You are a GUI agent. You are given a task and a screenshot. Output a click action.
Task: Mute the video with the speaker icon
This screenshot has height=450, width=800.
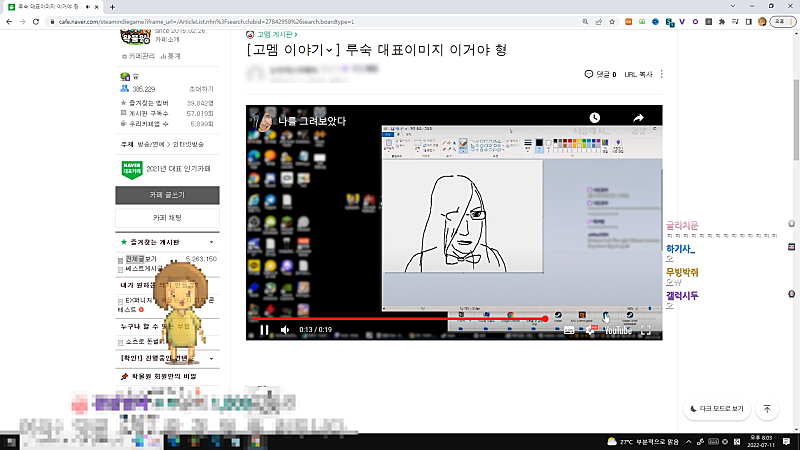[x=285, y=329]
